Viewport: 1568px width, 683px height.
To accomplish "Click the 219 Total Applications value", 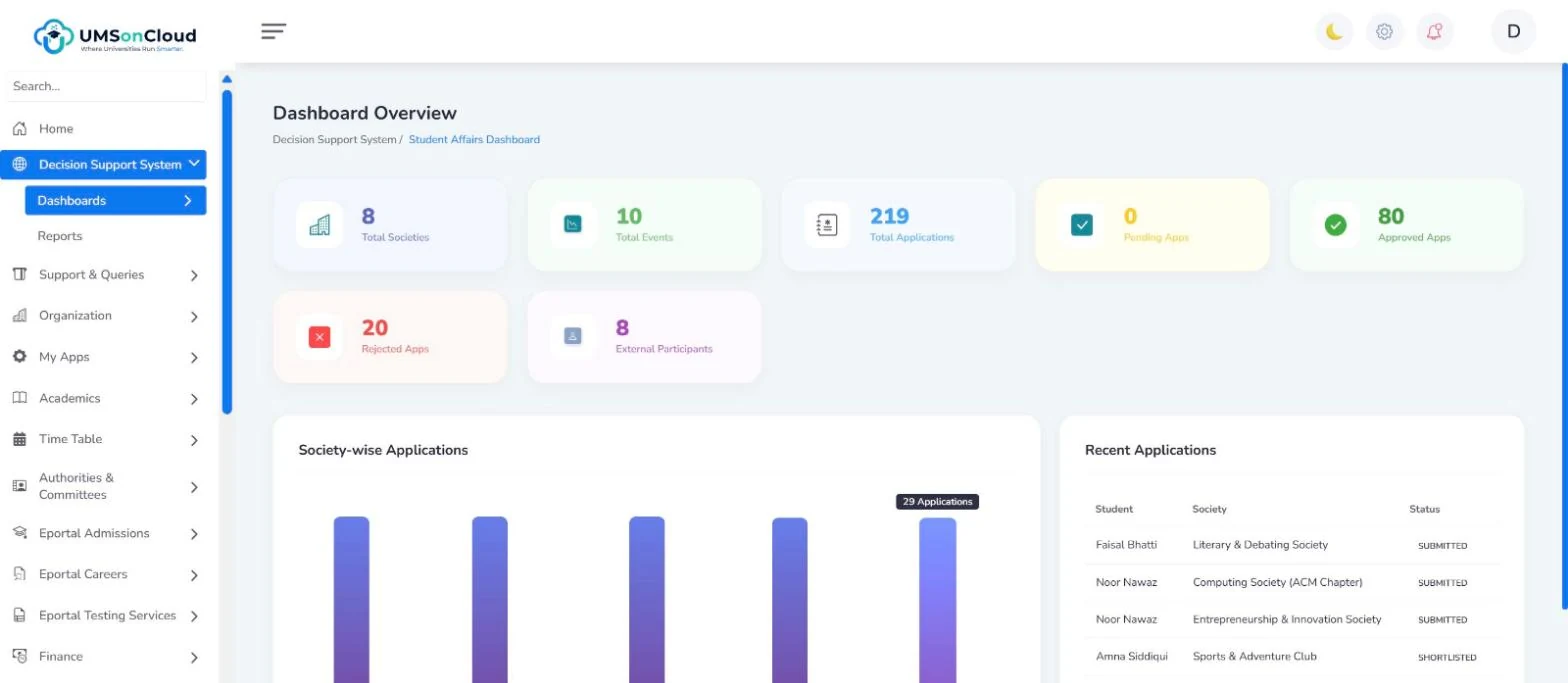I will coord(889,216).
